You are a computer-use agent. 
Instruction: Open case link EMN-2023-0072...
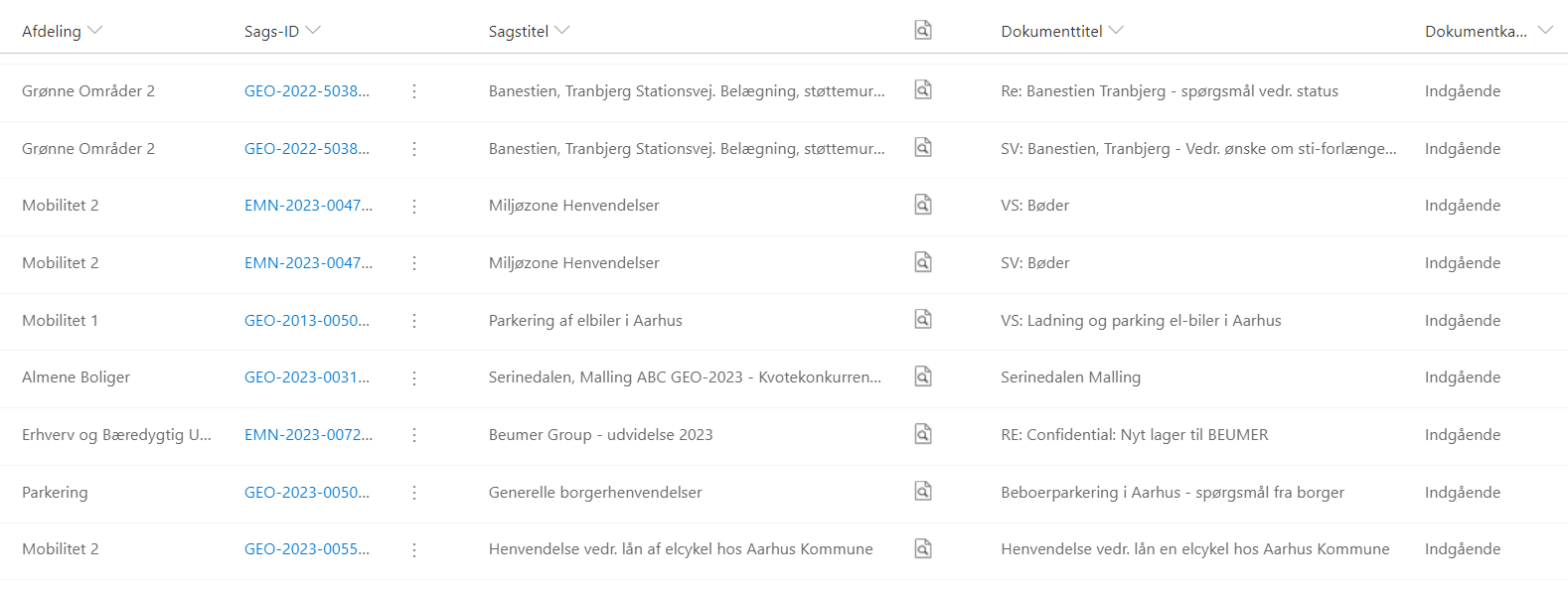coord(308,435)
